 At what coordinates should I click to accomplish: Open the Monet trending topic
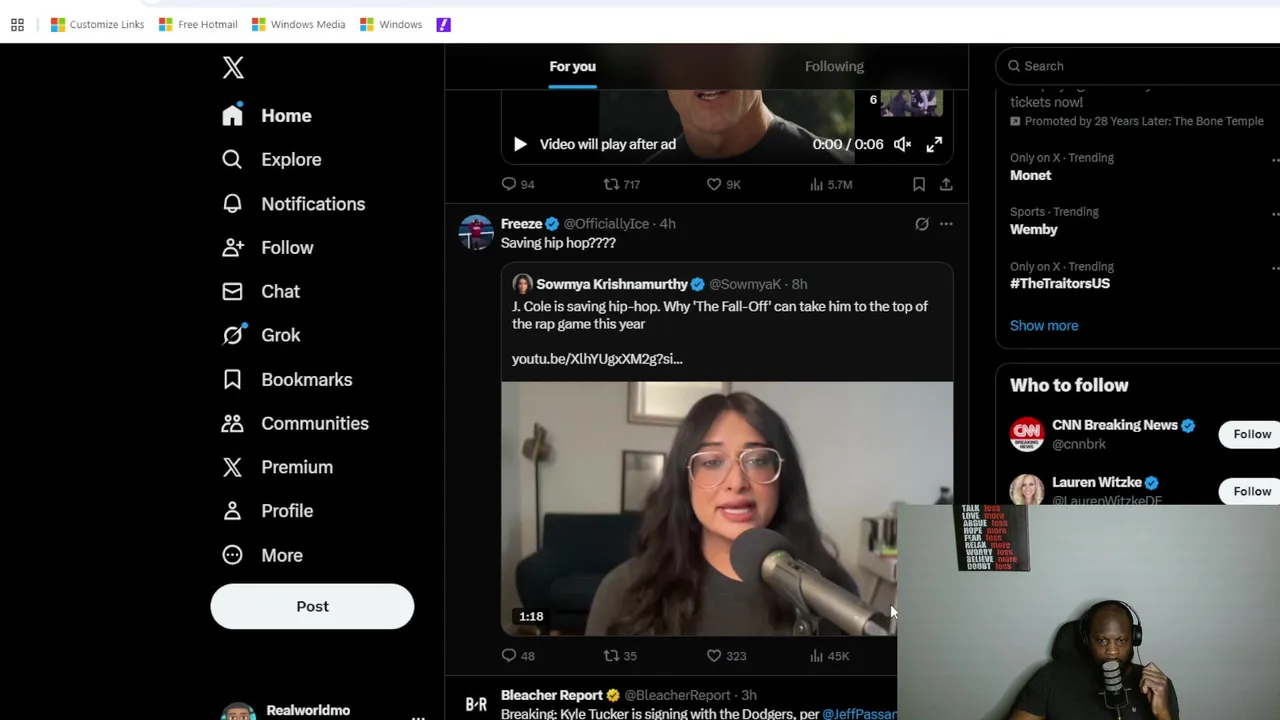tap(1030, 175)
